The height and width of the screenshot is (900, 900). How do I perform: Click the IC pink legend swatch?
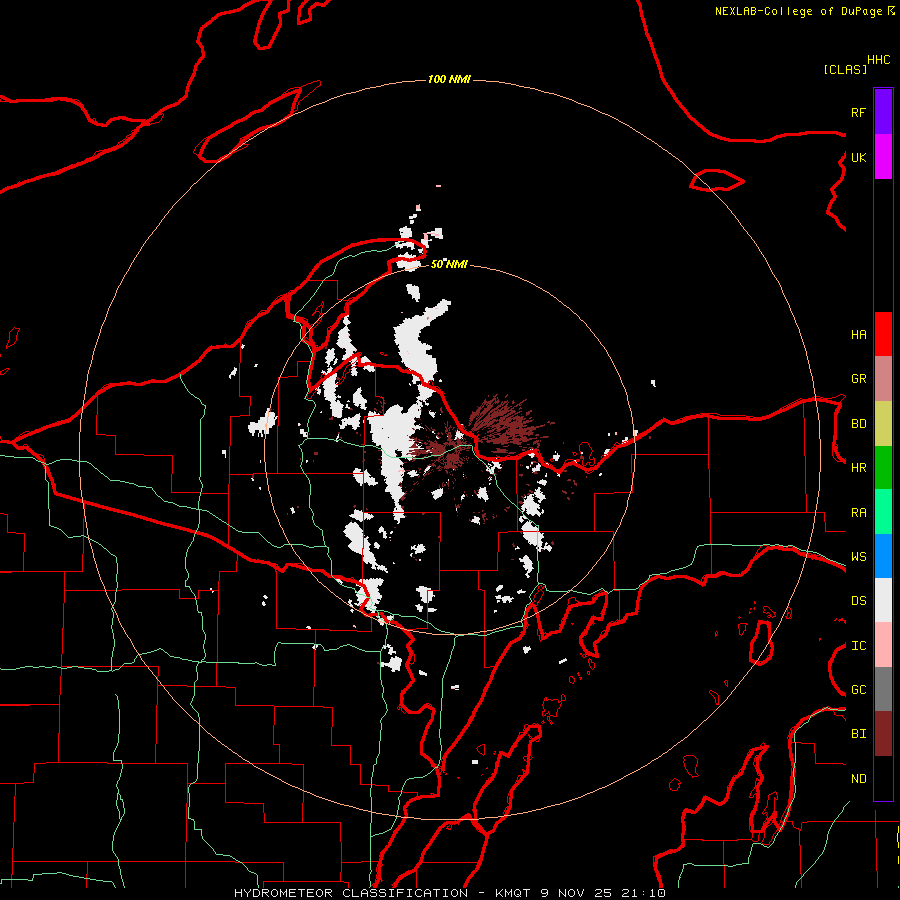coord(883,645)
